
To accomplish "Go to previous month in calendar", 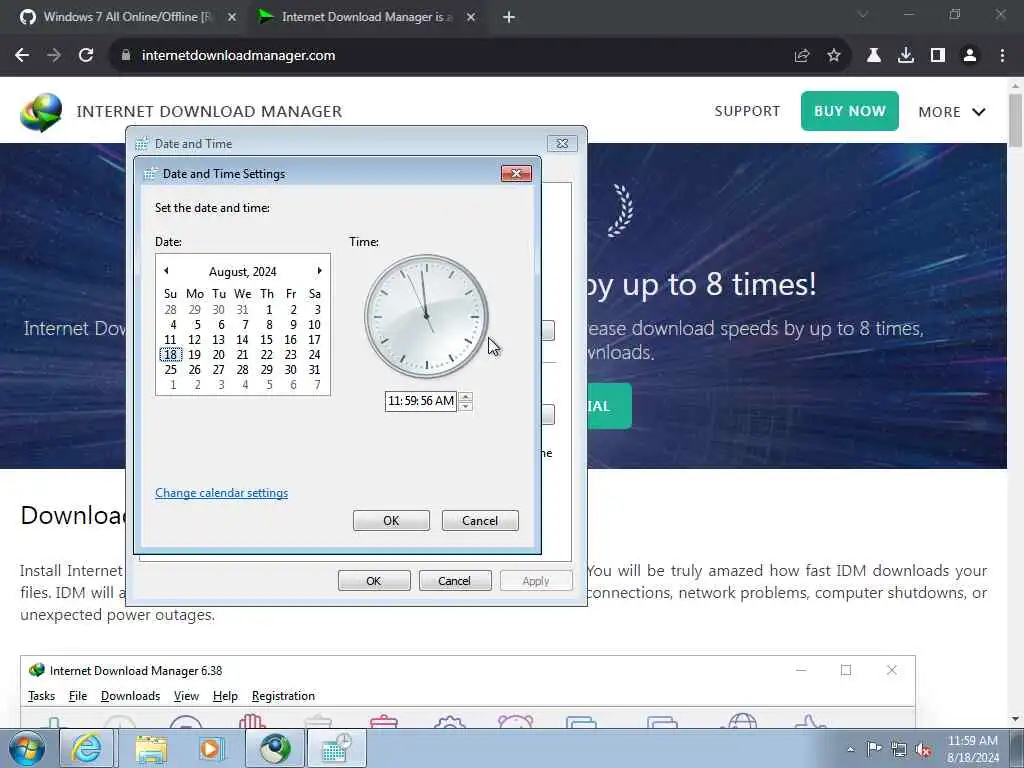I will pyautogui.click(x=167, y=270).
